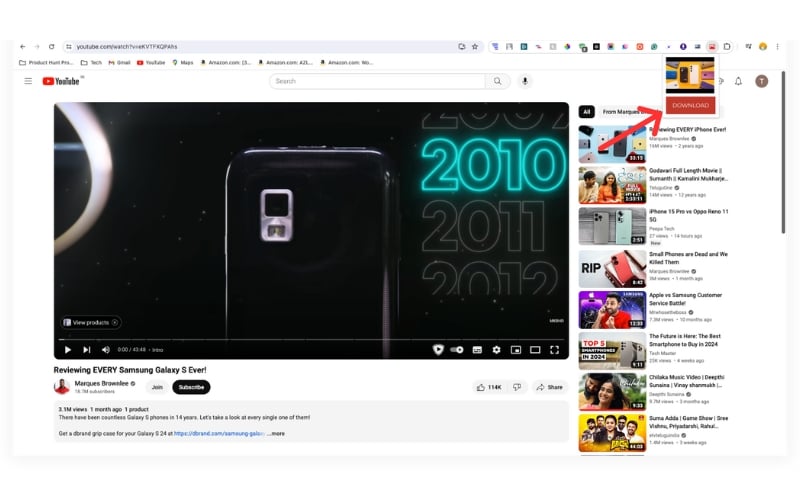Open the thumbnail downloader extension icon
The height and width of the screenshot is (500, 800).
click(x=712, y=46)
